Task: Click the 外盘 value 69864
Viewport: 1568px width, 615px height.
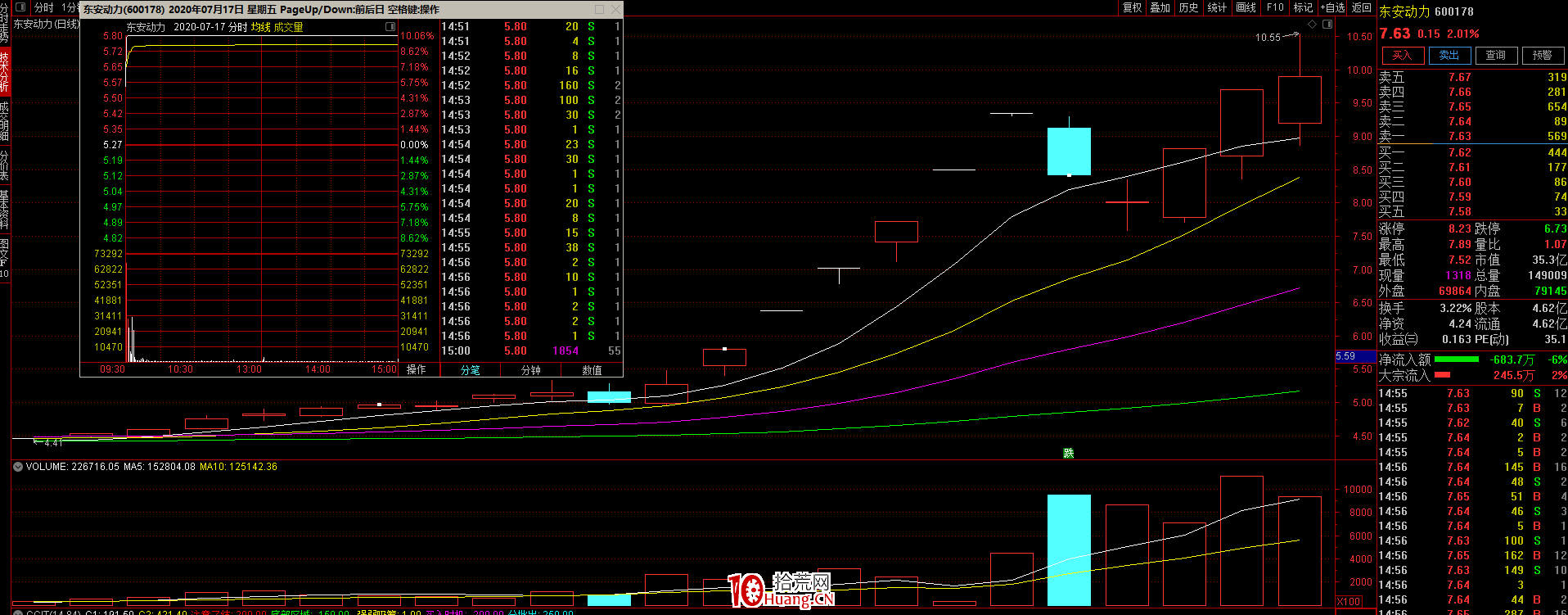Action: point(1455,292)
